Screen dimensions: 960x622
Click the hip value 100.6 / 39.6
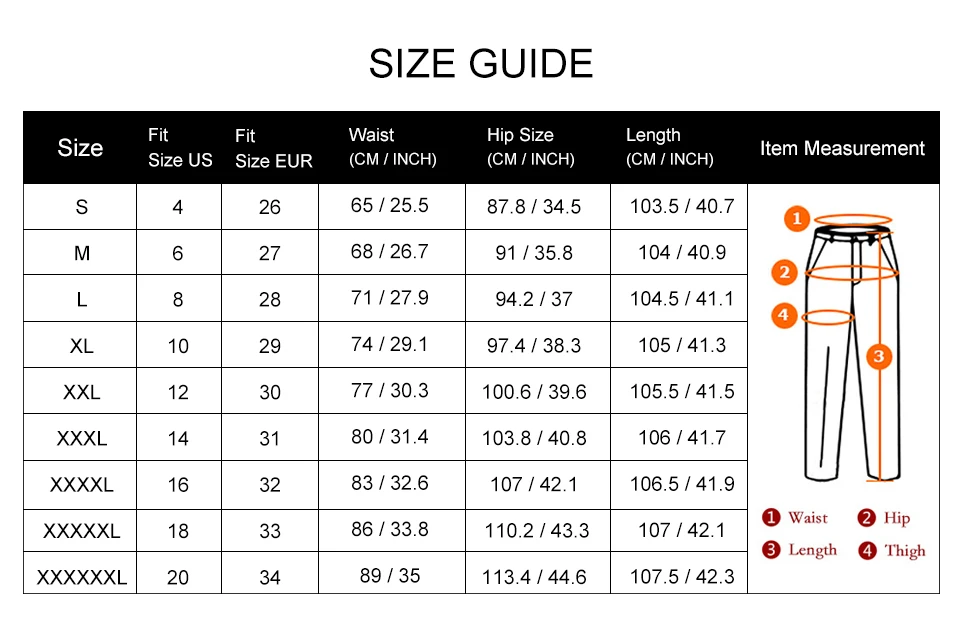534,392
